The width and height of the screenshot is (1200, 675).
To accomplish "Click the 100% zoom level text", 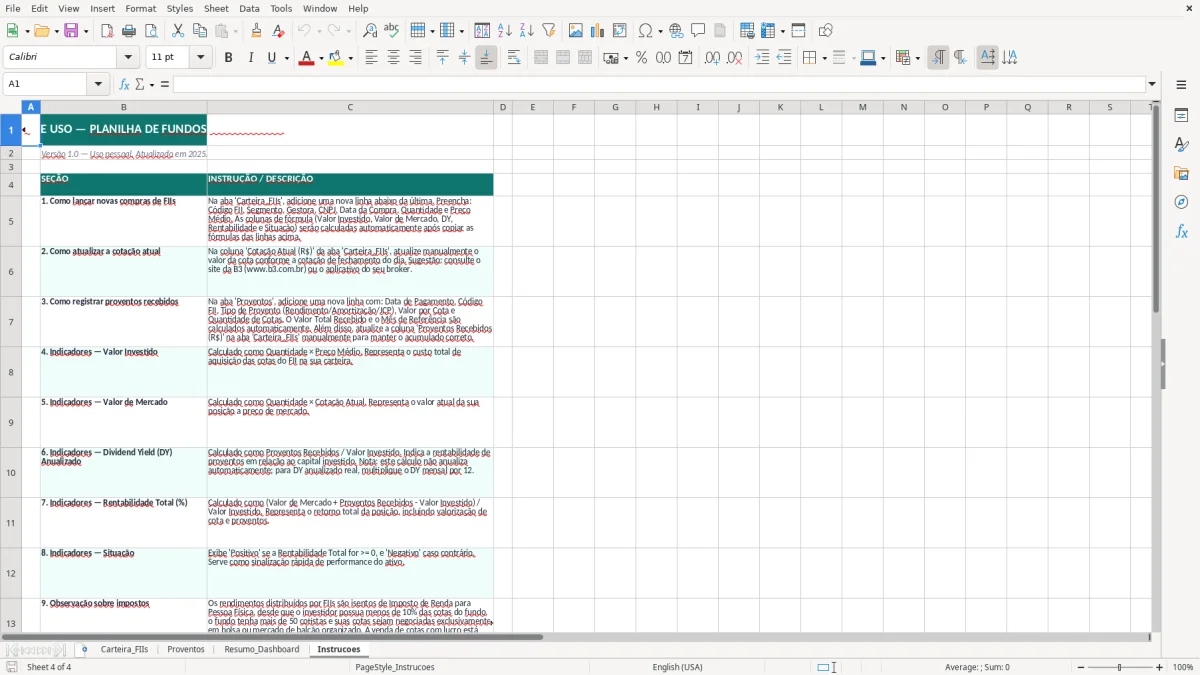I will [1183, 667].
